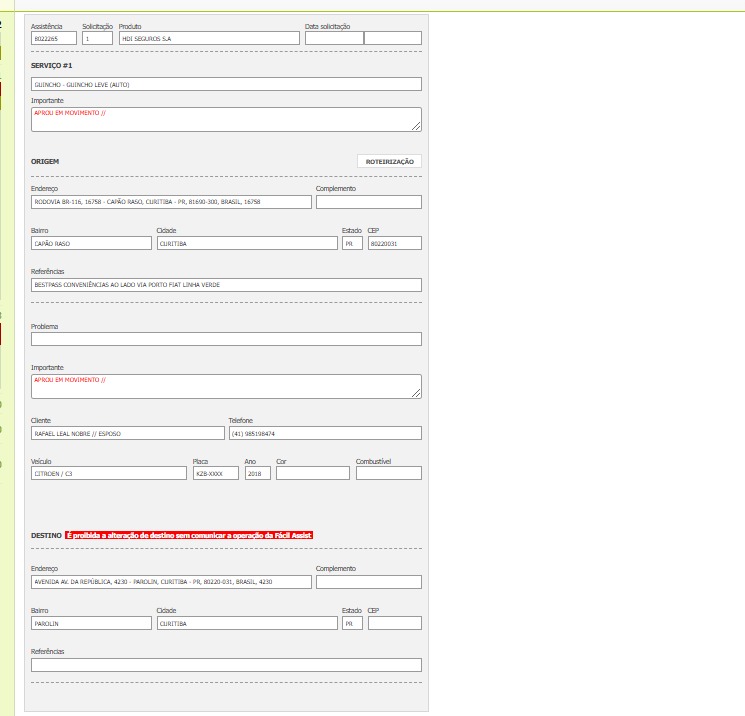Click the empty Problema field
Image resolution: width=745 pixels, height=716 pixels.
(x=226, y=339)
